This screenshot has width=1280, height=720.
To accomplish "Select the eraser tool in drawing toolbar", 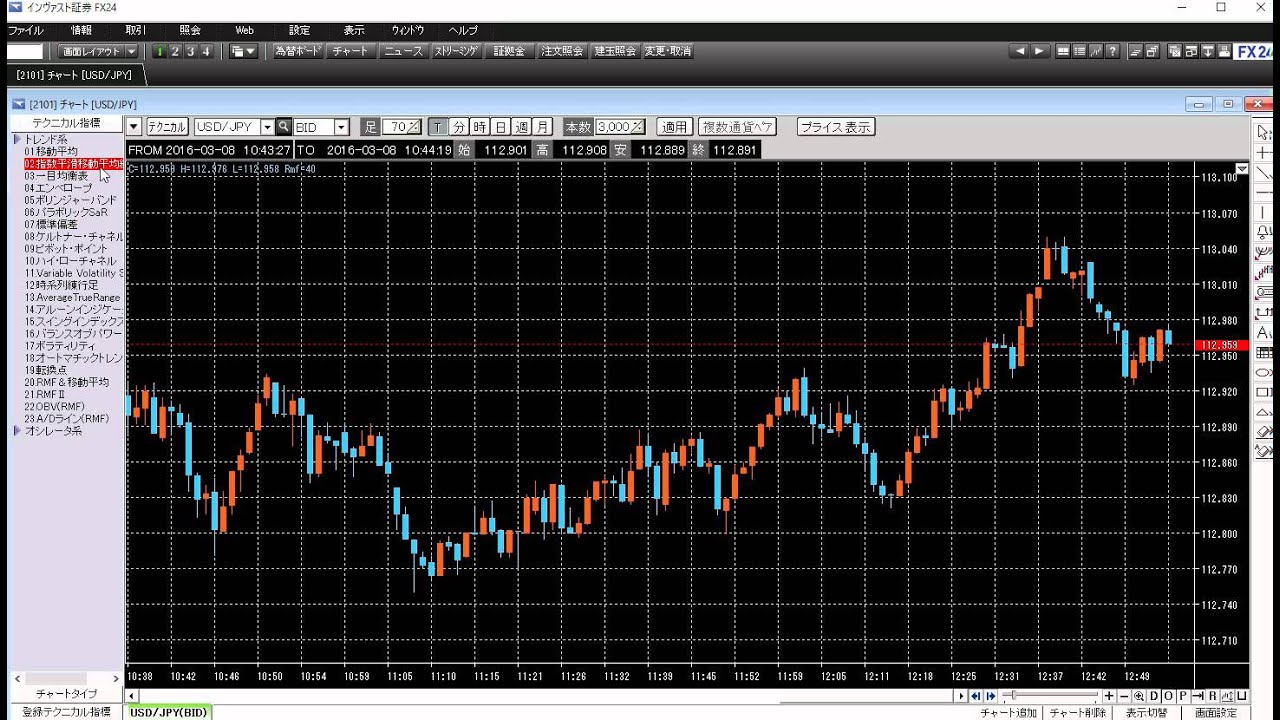I will coord(1264,432).
